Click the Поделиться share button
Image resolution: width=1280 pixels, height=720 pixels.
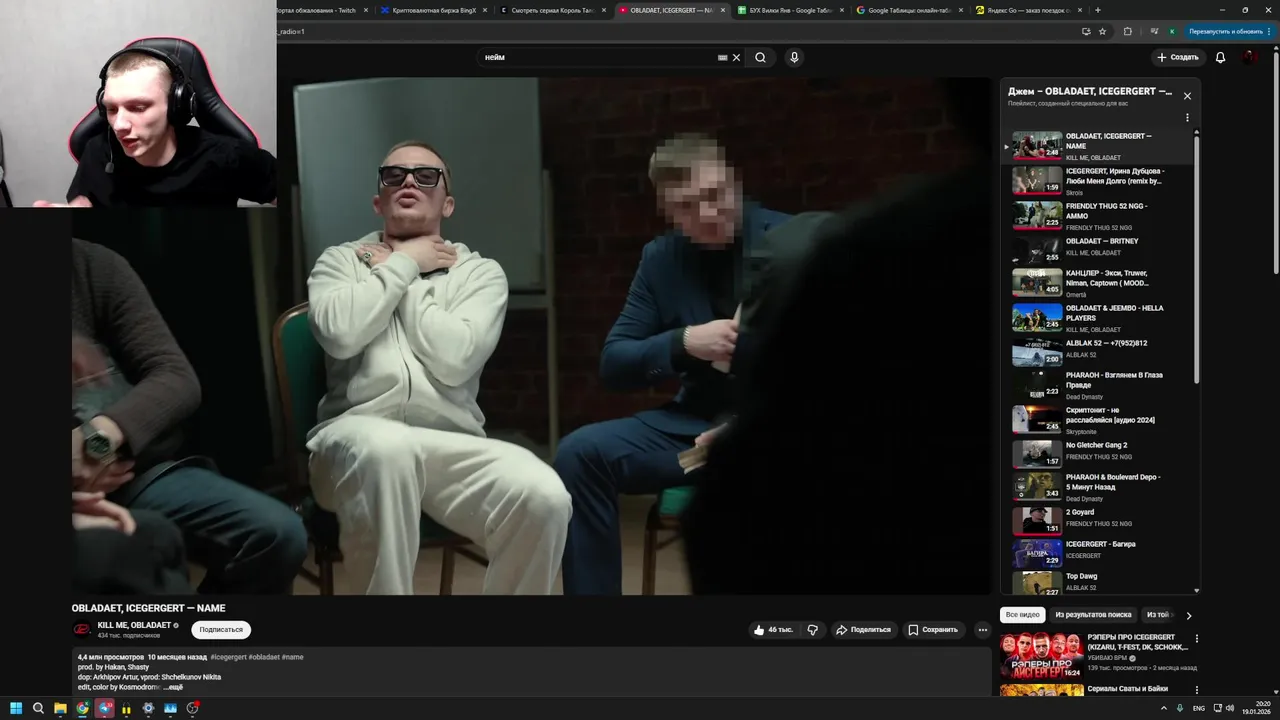(x=863, y=630)
